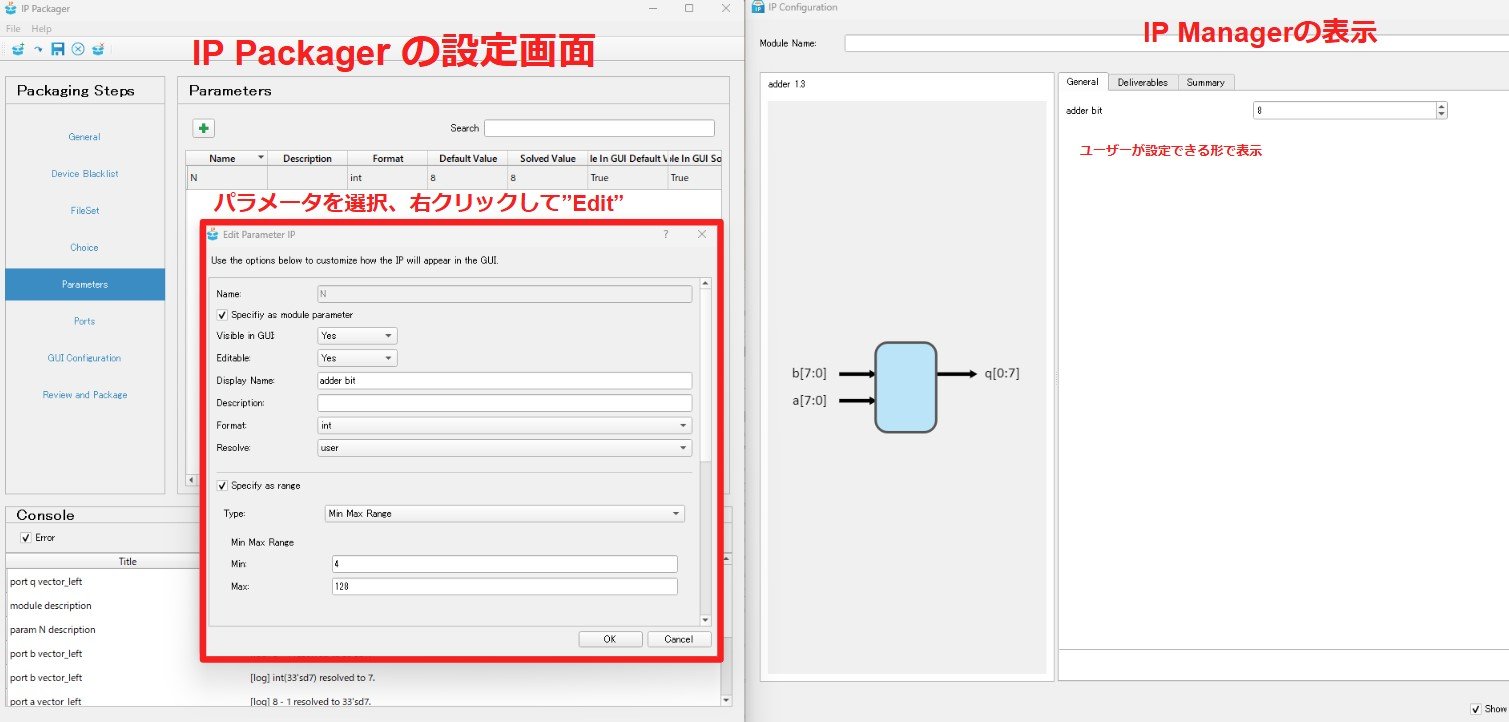The image size is (1509, 722).
Task: Click the Edit Parameter IP dialog title icon
Action: pos(213,234)
